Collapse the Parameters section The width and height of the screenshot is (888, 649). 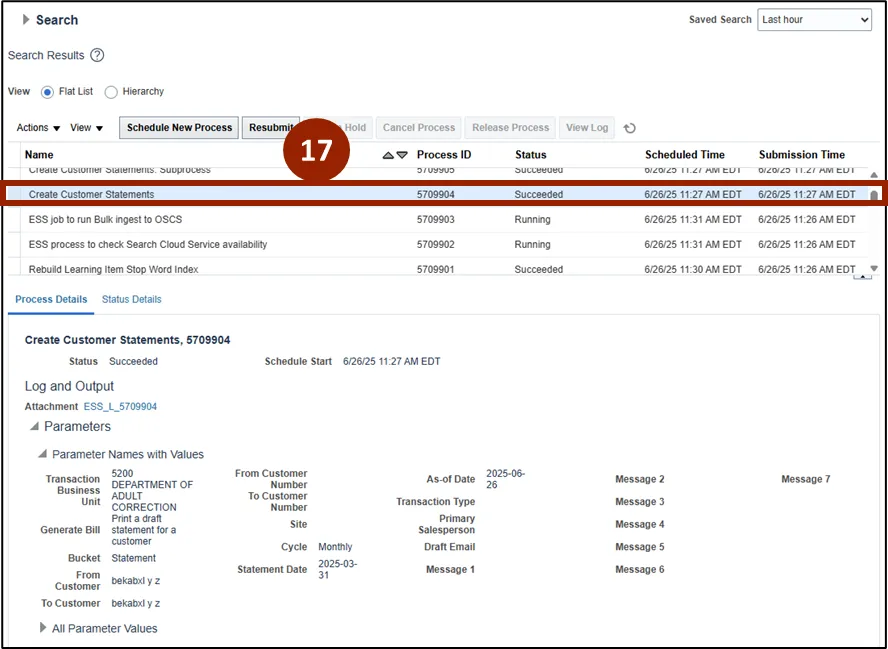pyautogui.click(x=34, y=427)
